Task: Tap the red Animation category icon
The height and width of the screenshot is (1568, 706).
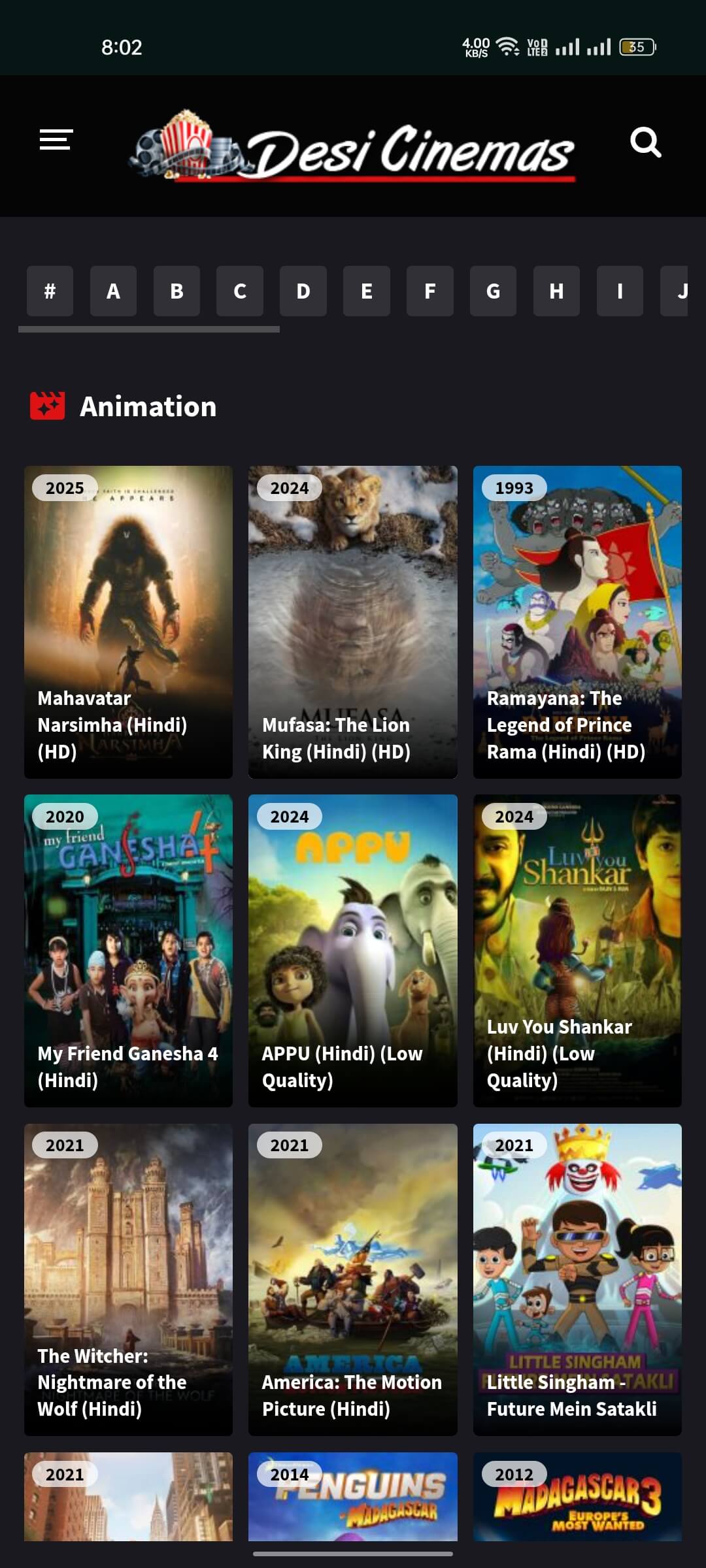Action: [48, 406]
